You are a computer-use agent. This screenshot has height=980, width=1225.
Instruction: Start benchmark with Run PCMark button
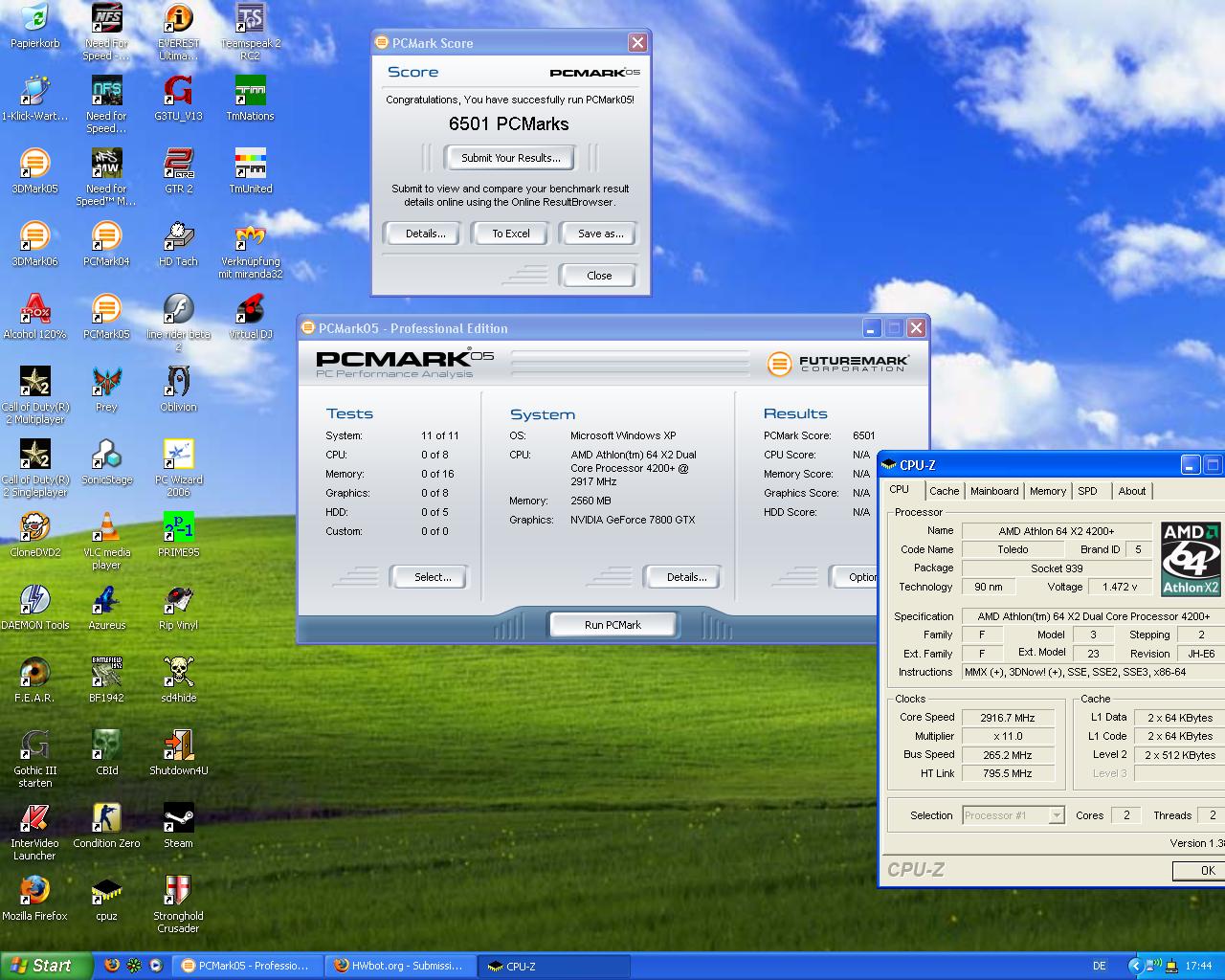(x=612, y=625)
